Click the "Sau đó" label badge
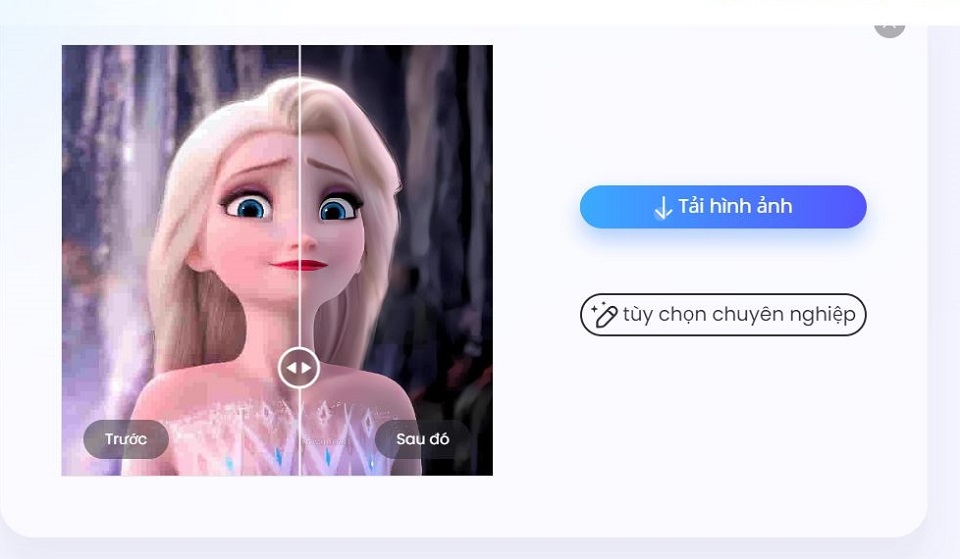Viewport: 960px width, 559px height. click(422, 439)
